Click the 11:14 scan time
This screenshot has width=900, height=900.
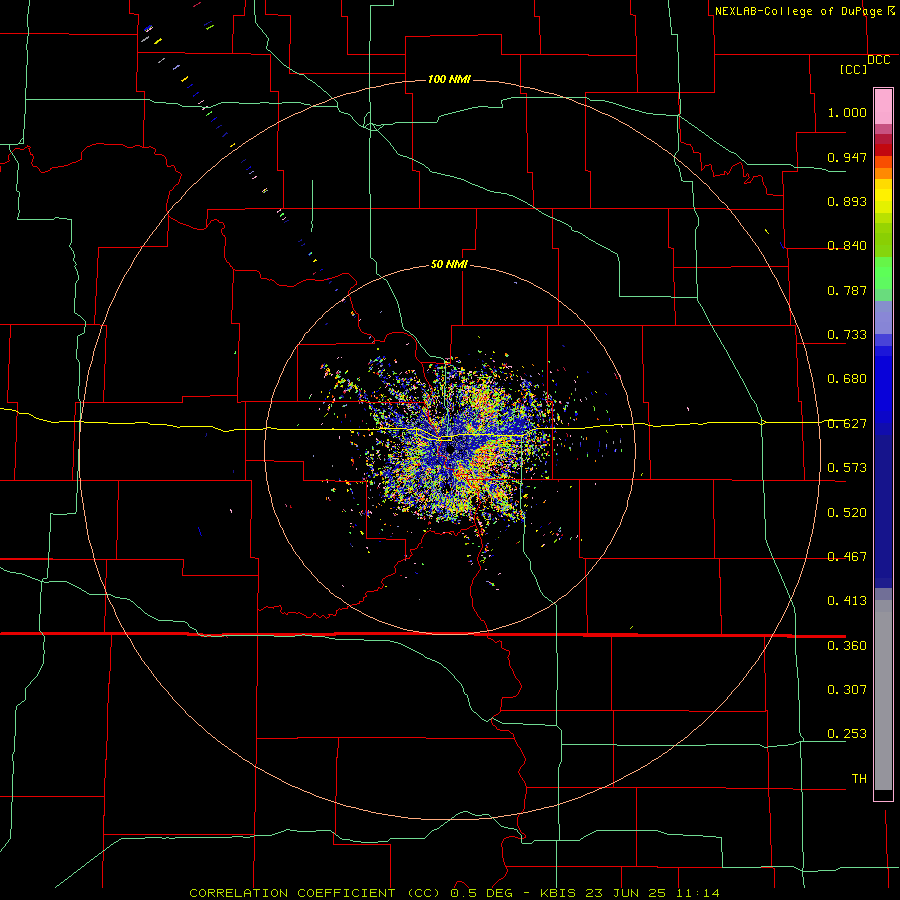(x=697, y=893)
